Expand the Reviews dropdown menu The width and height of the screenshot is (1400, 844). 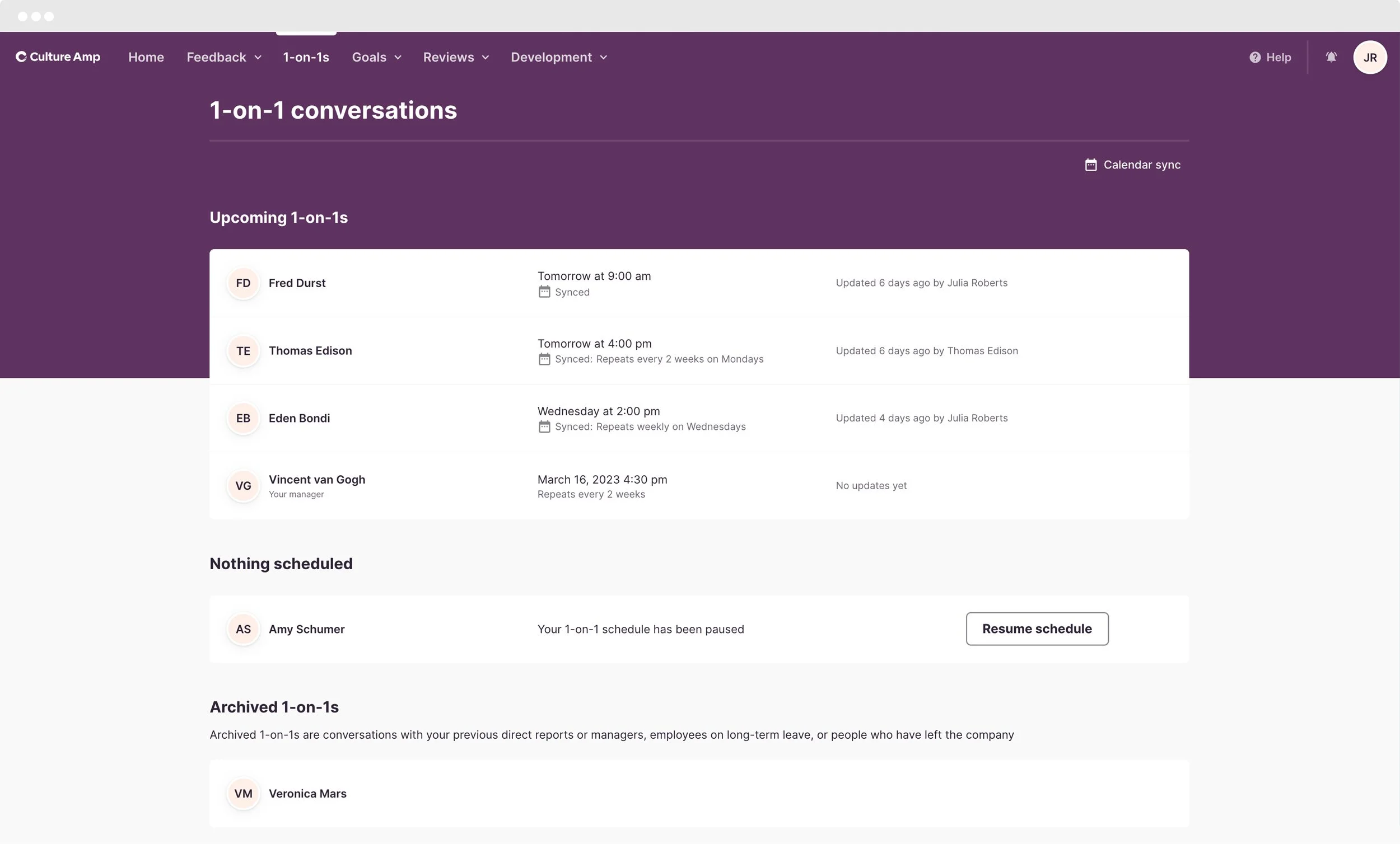456,57
